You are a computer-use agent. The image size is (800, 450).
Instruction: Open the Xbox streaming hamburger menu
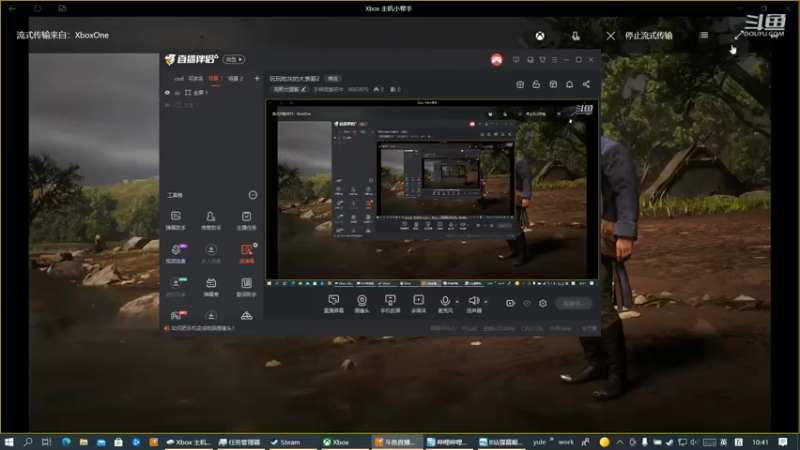[x=704, y=35]
